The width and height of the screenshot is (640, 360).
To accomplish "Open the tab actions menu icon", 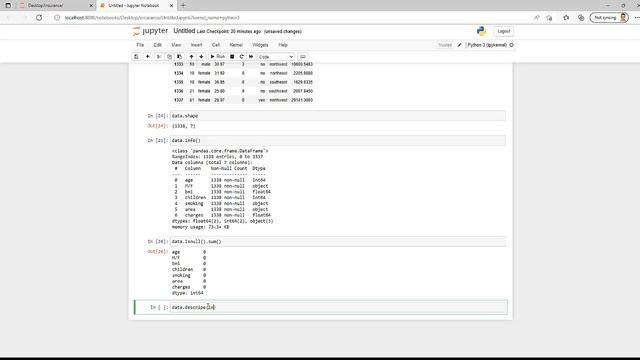I will click(8, 6).
